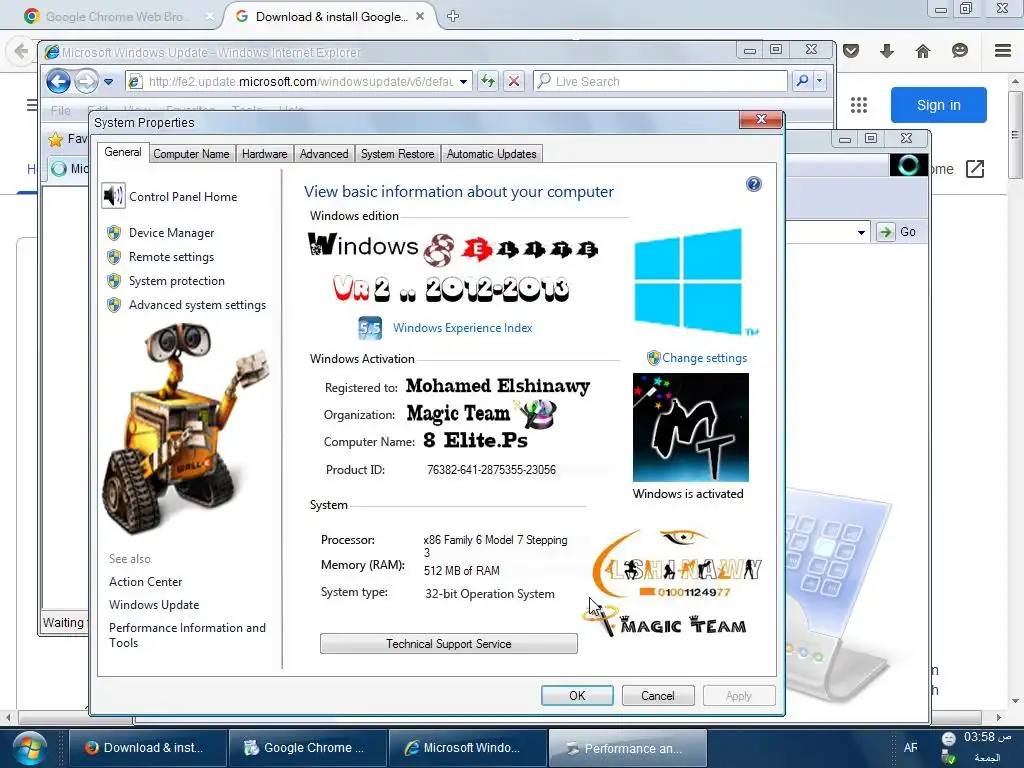Open Favorites star in Internet Explorer

coord(56,139)
